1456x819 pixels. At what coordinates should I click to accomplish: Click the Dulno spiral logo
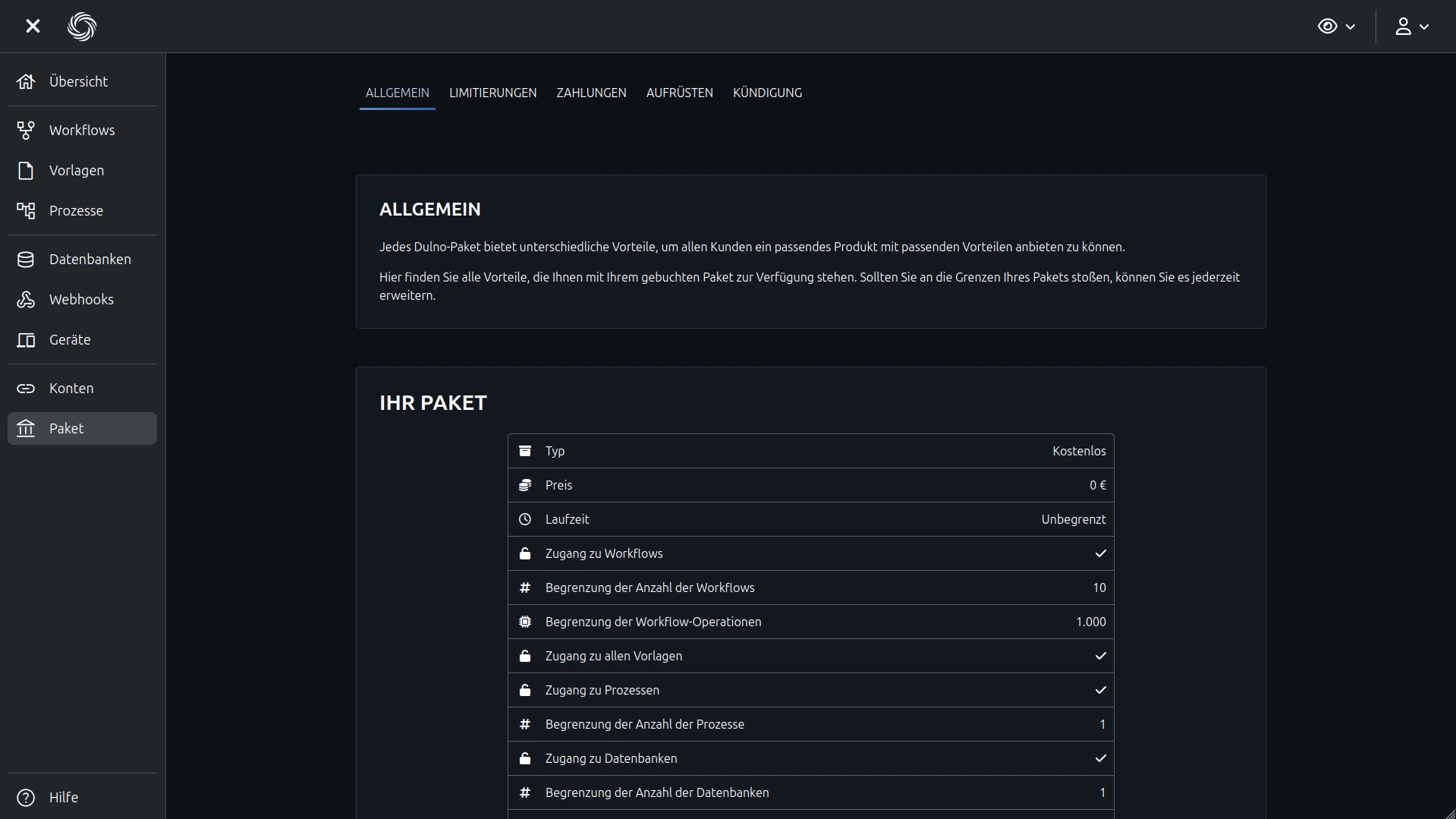pos(82,27)
